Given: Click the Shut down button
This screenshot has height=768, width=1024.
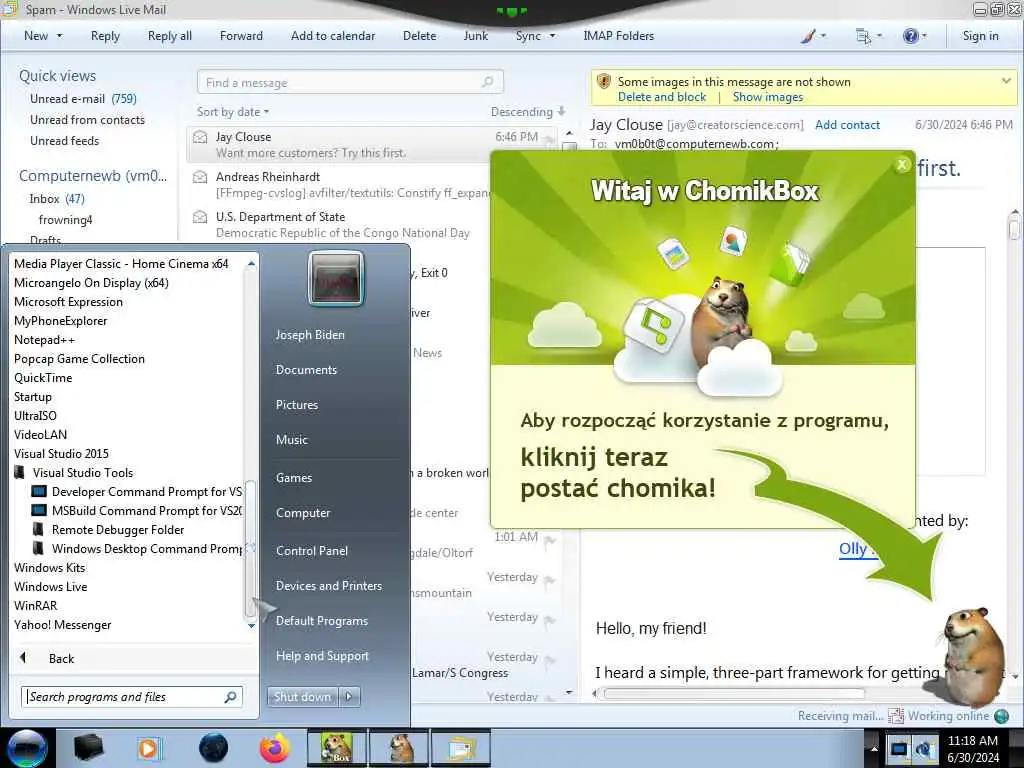Looking at the screenshot, I should pyautogui.click(x=302, y=697).
